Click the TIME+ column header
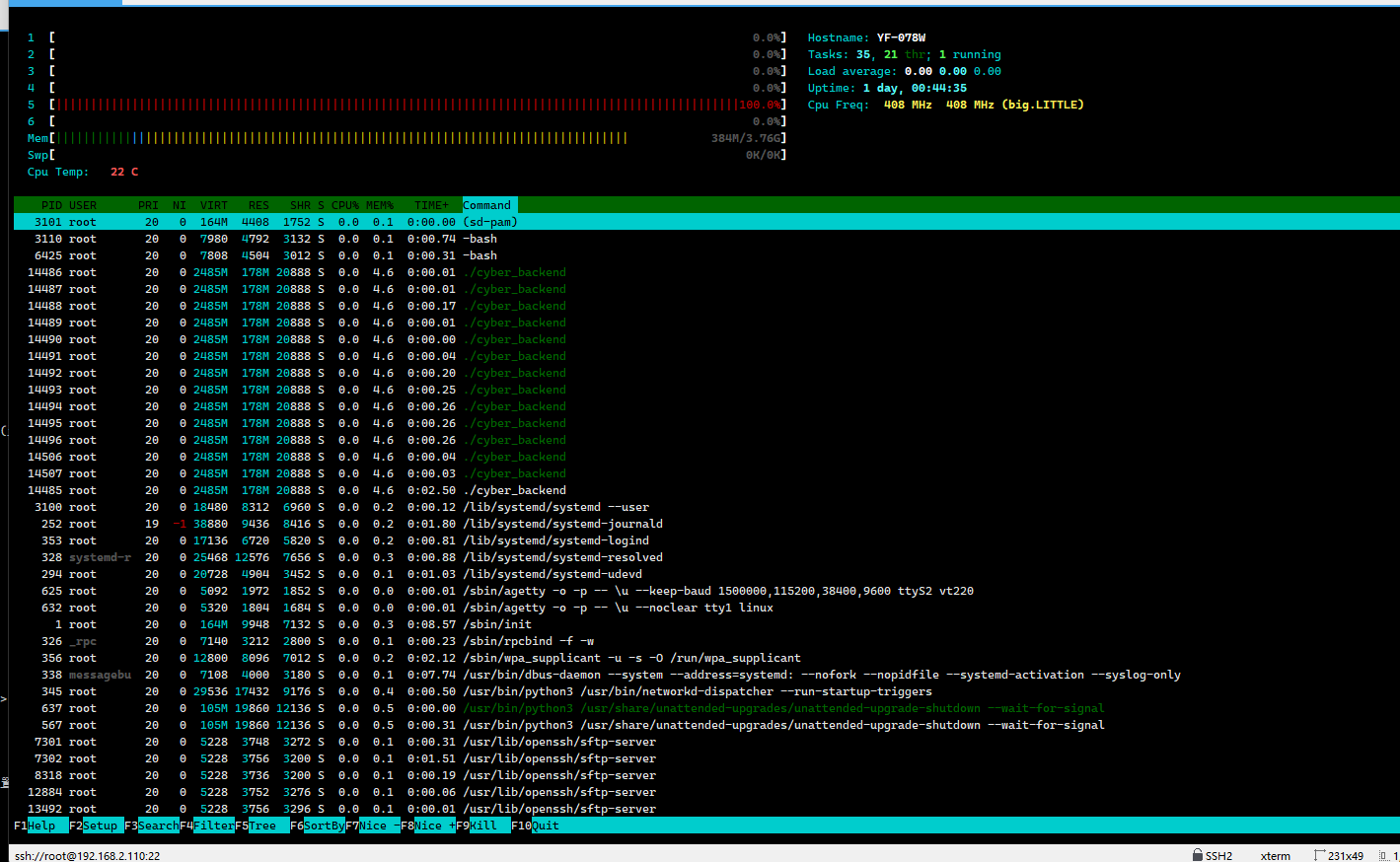1400x862 pixels. 431,205
